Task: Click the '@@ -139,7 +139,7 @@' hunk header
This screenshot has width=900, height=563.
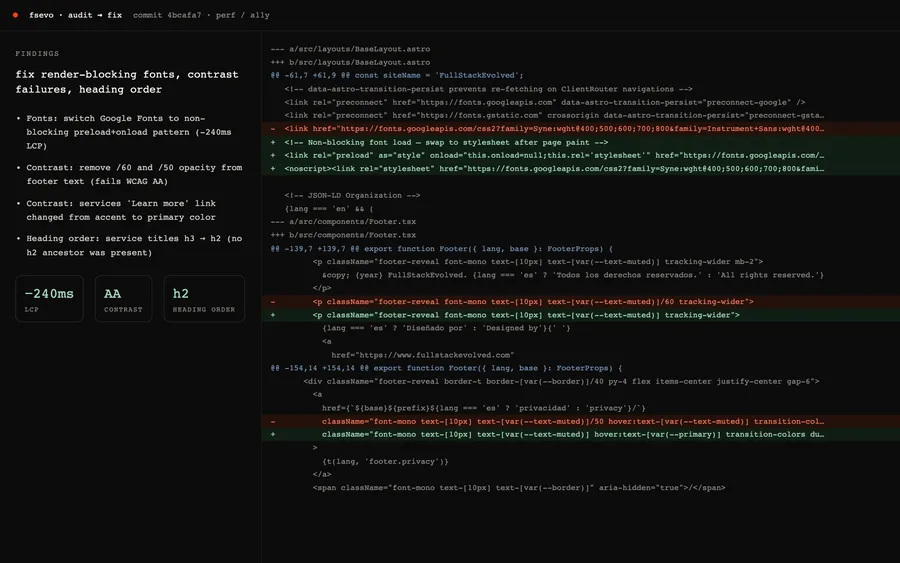Action: (x=441, y=249)
